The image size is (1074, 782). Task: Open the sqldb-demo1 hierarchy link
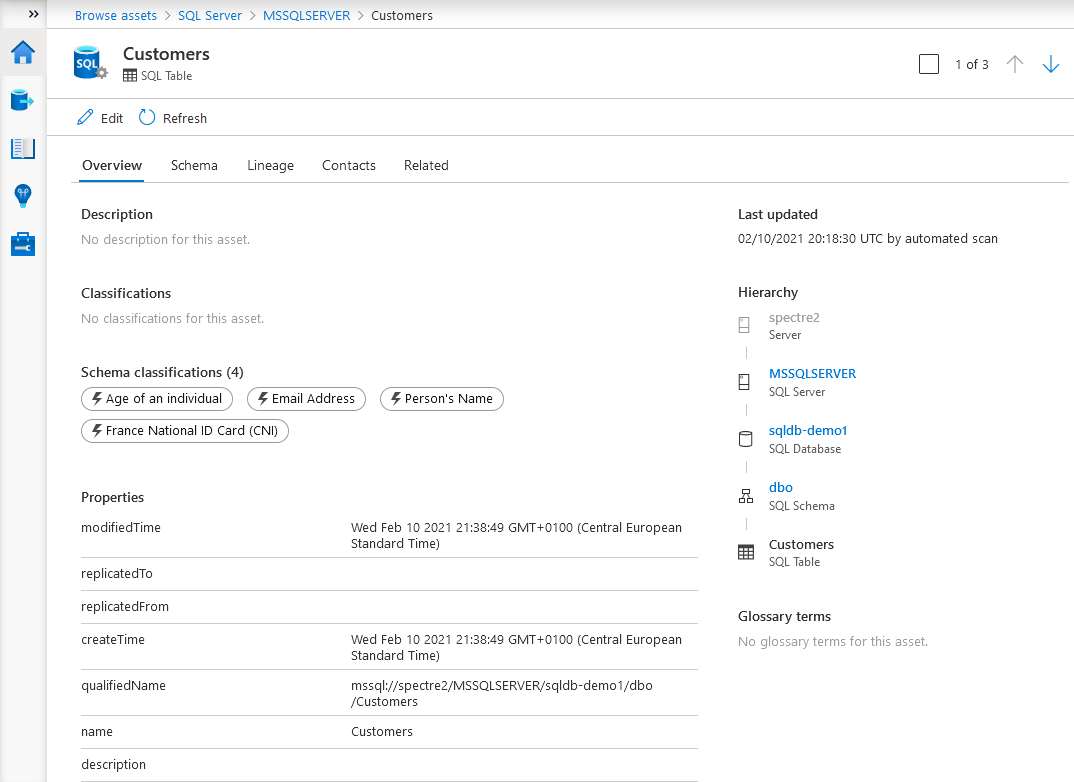click(x=808, y=431)
